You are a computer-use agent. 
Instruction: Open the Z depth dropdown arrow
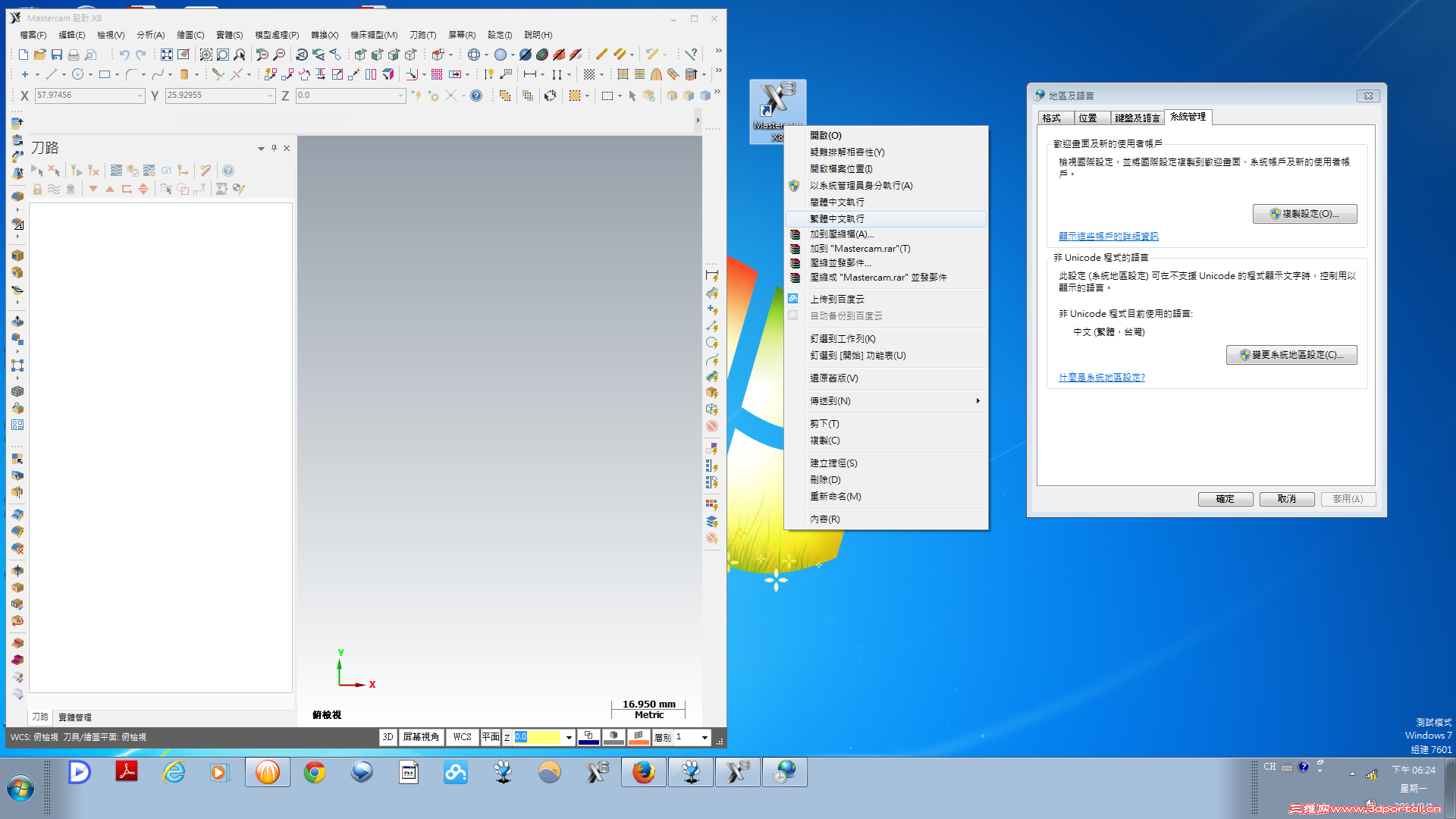(x=569, y=737)
